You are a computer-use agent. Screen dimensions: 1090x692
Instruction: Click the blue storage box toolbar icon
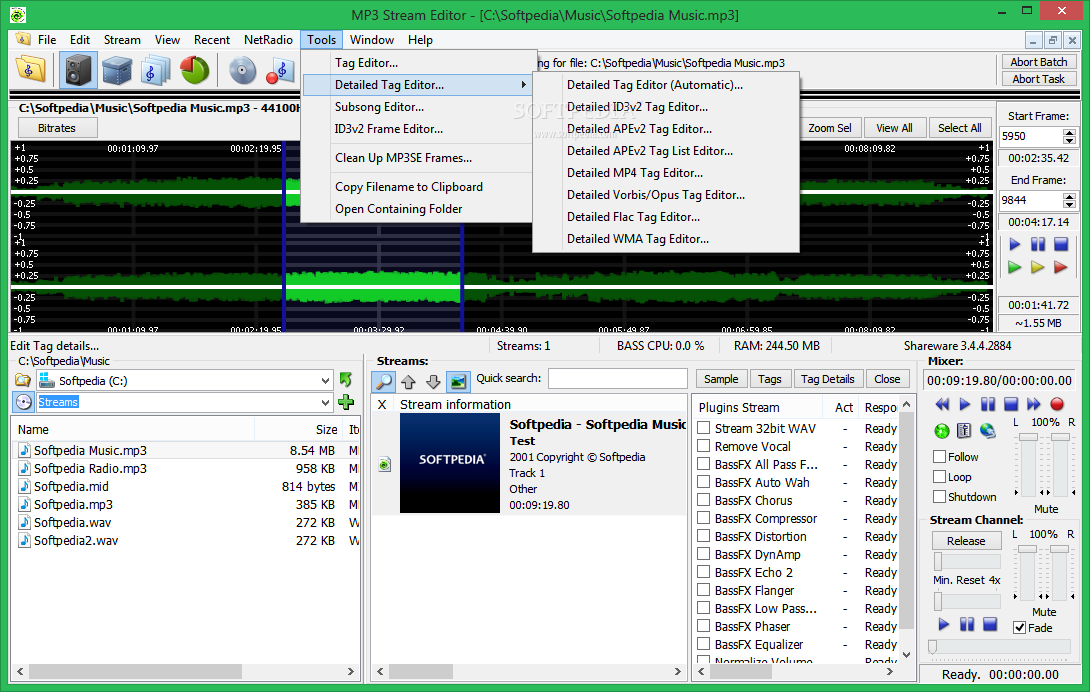[117, 70]
